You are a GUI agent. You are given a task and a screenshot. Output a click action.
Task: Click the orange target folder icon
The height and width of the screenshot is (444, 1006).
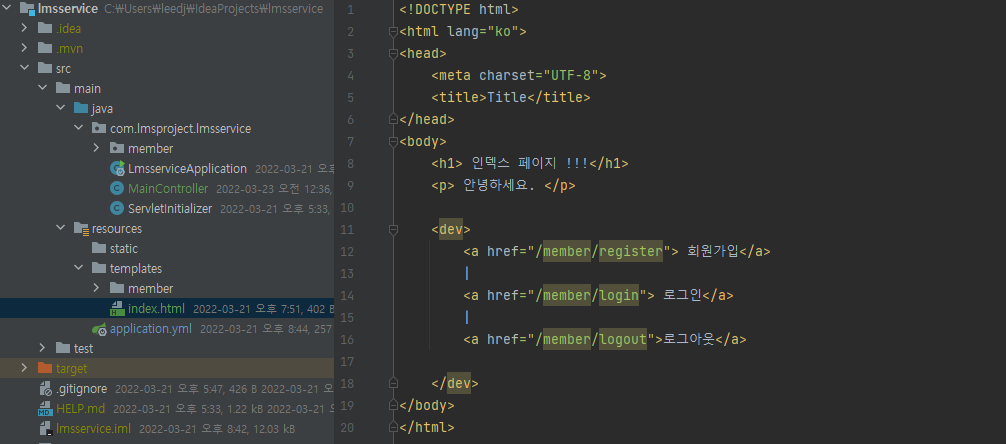(44, 368)
